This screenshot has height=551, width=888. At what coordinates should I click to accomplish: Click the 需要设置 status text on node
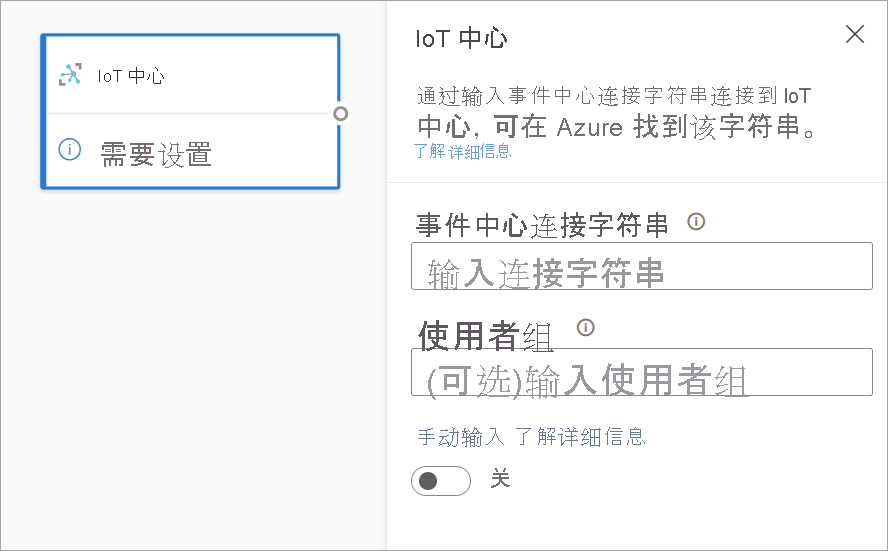pos(156,154)
